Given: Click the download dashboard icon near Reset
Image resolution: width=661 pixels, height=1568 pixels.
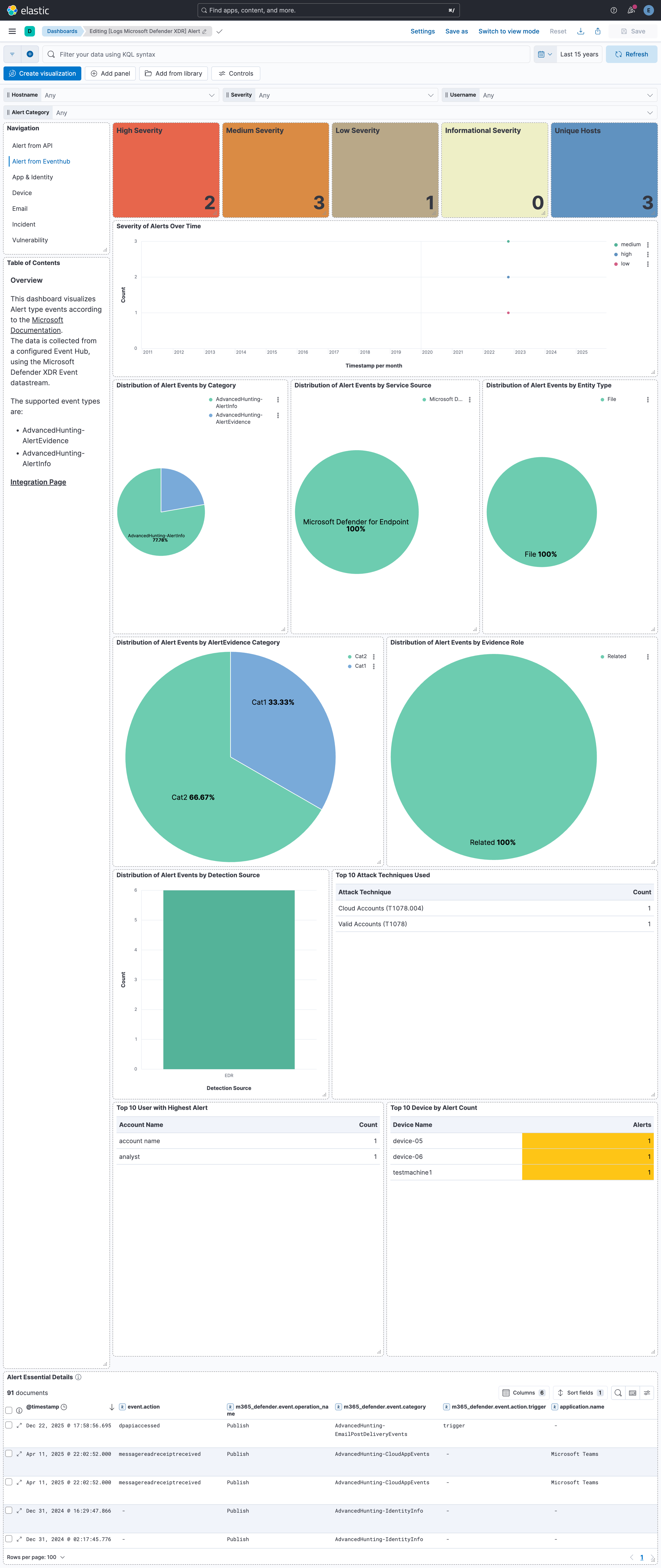Looking at the screenshot, I should [581, 31].
